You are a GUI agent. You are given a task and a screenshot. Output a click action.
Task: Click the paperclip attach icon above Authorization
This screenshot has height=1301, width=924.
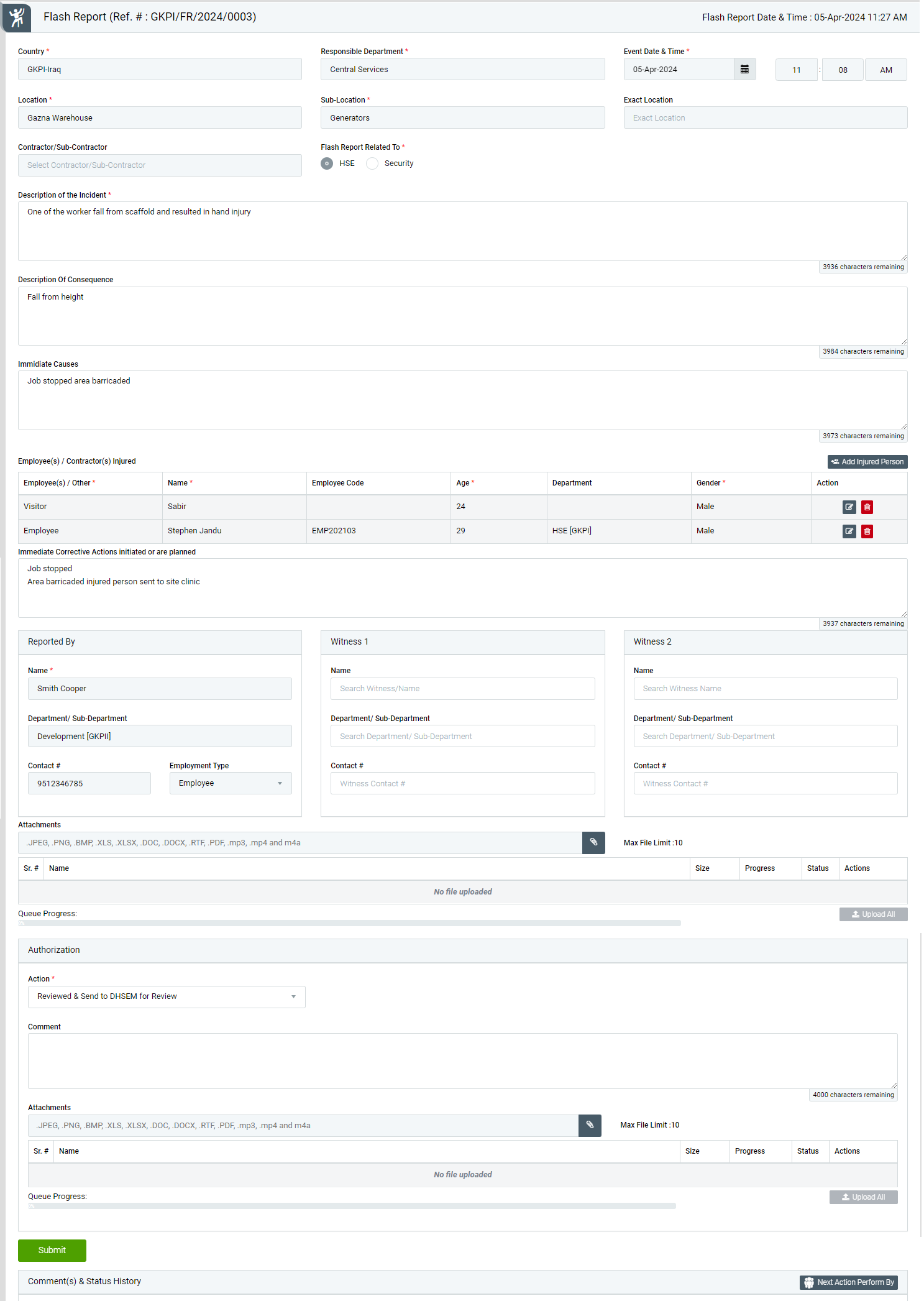(x=593, y=843)
